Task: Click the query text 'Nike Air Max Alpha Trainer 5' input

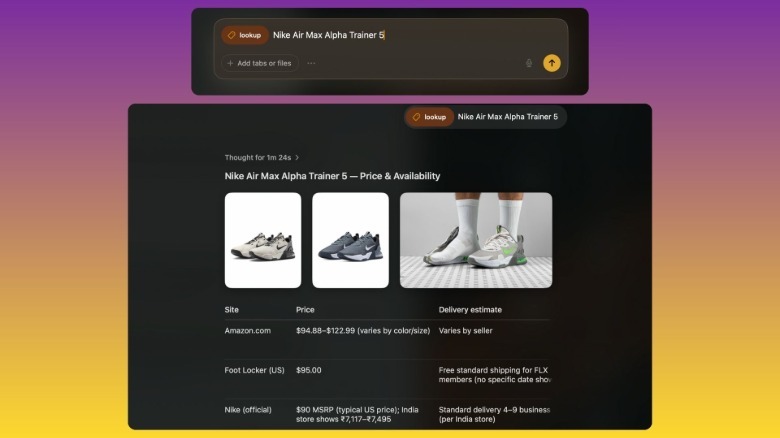Action: [x=329, y=35]
